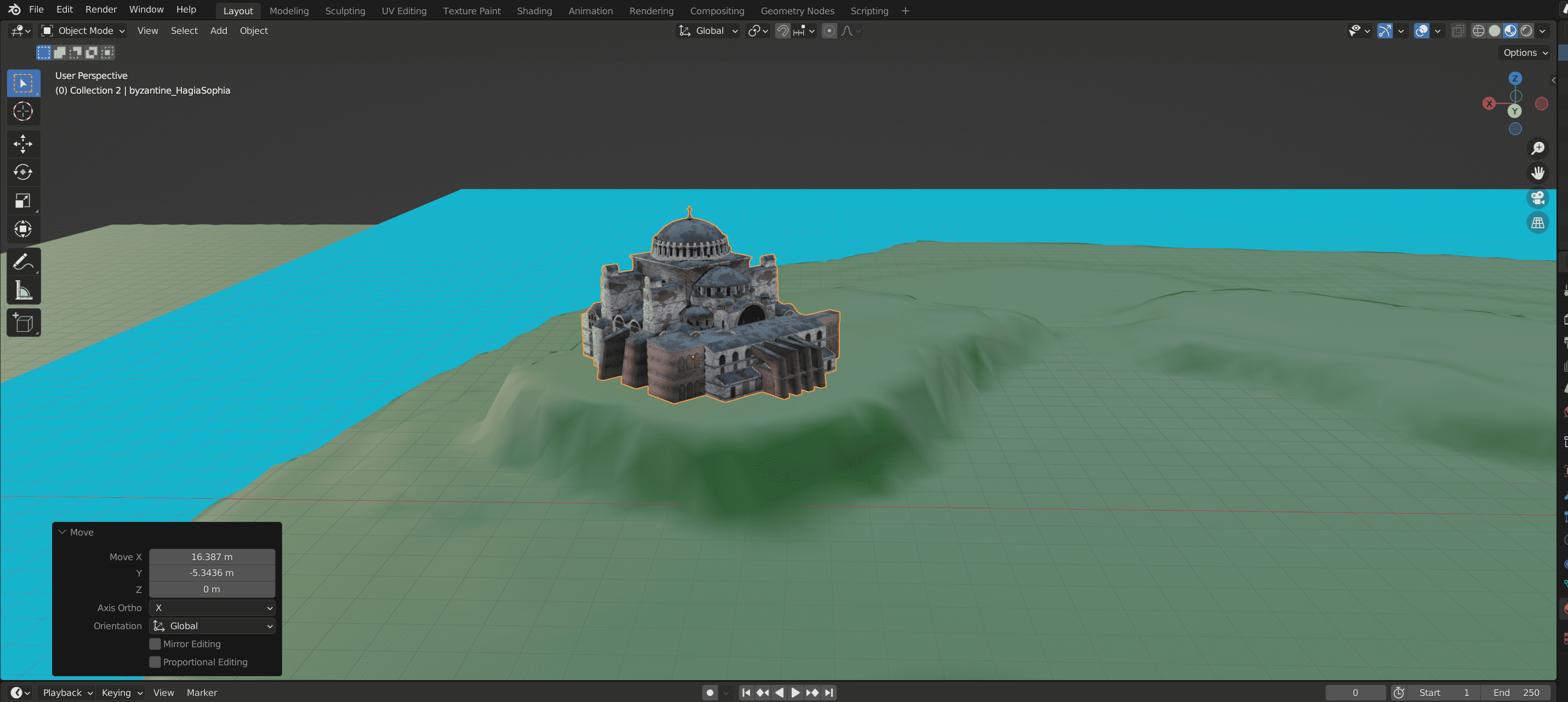Select the Move tool
1568x702 pixels.
tap(23, 144)
